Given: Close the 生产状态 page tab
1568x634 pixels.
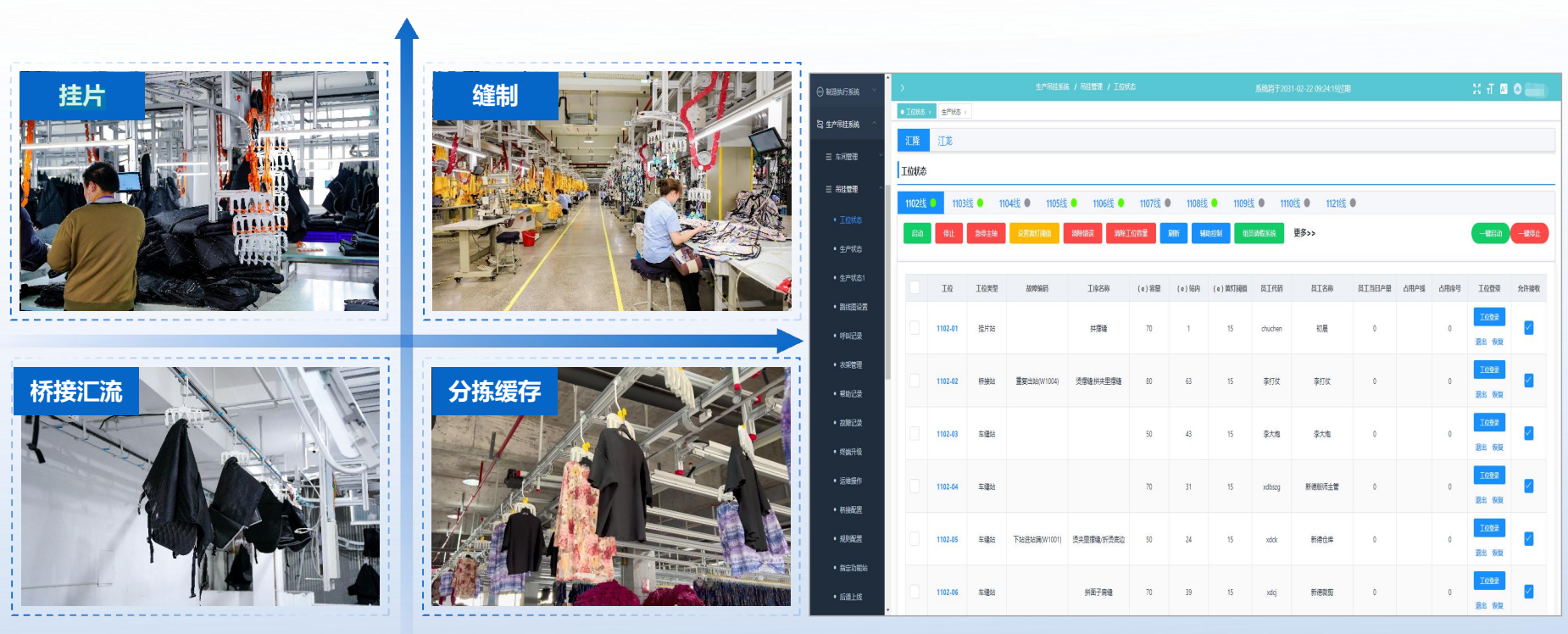Looking at the screenshot, I should pos(965,112).
